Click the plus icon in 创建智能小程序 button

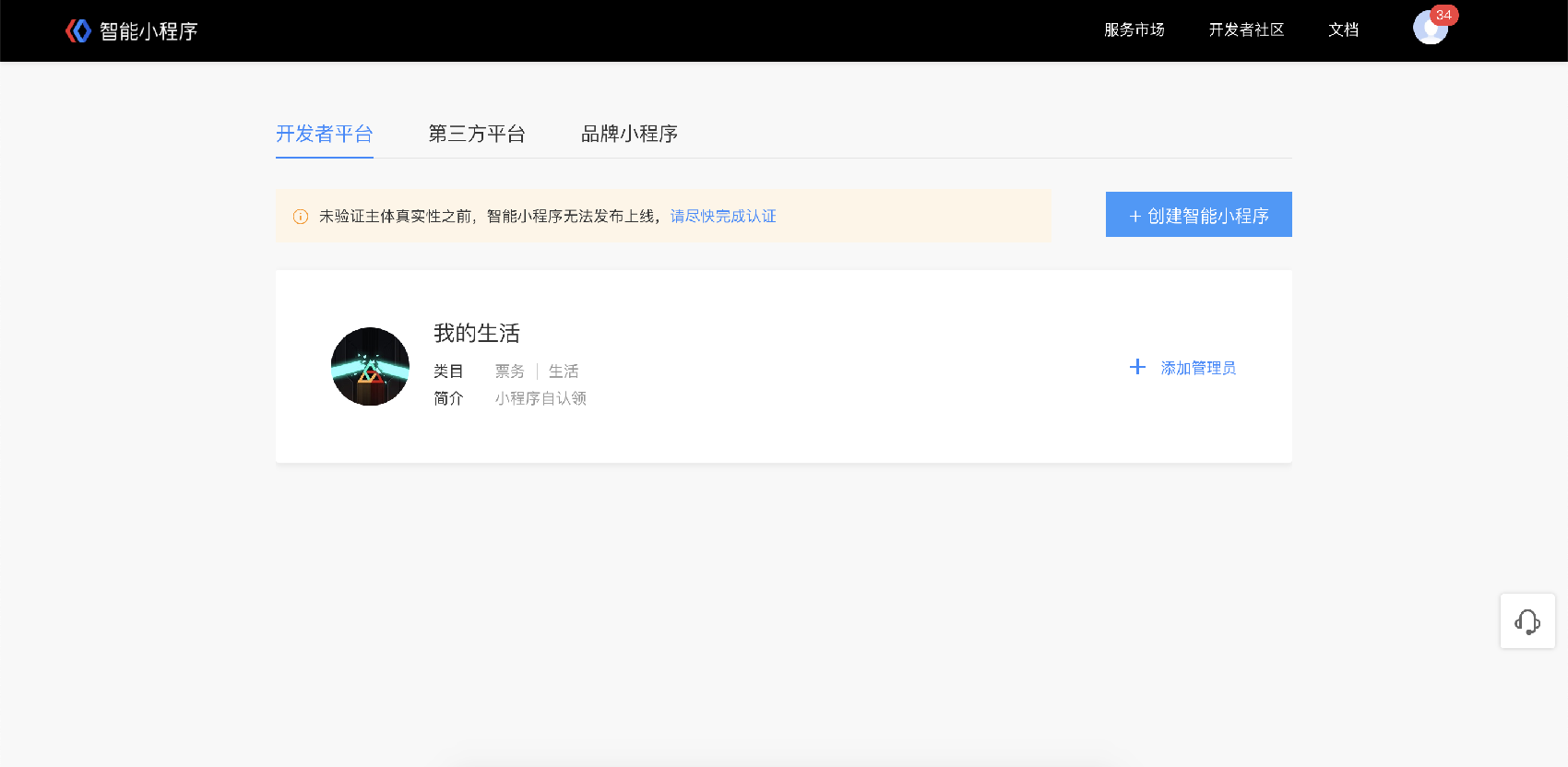[1134, 217]
